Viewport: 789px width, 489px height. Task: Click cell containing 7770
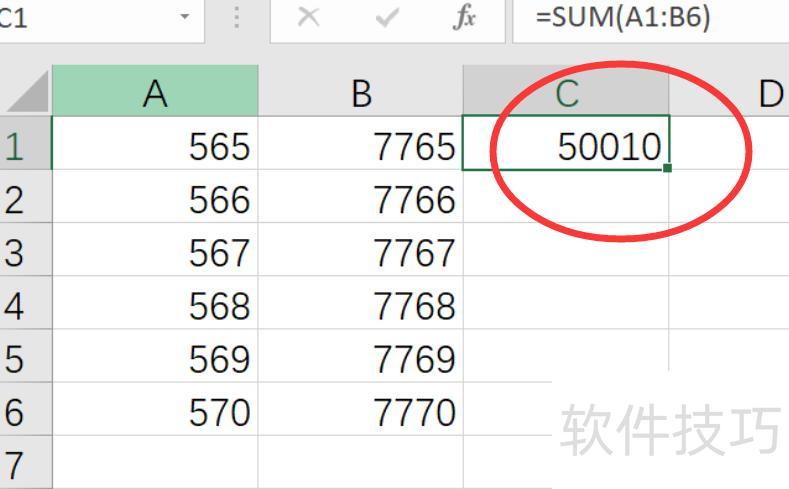(x=361, y=409)
